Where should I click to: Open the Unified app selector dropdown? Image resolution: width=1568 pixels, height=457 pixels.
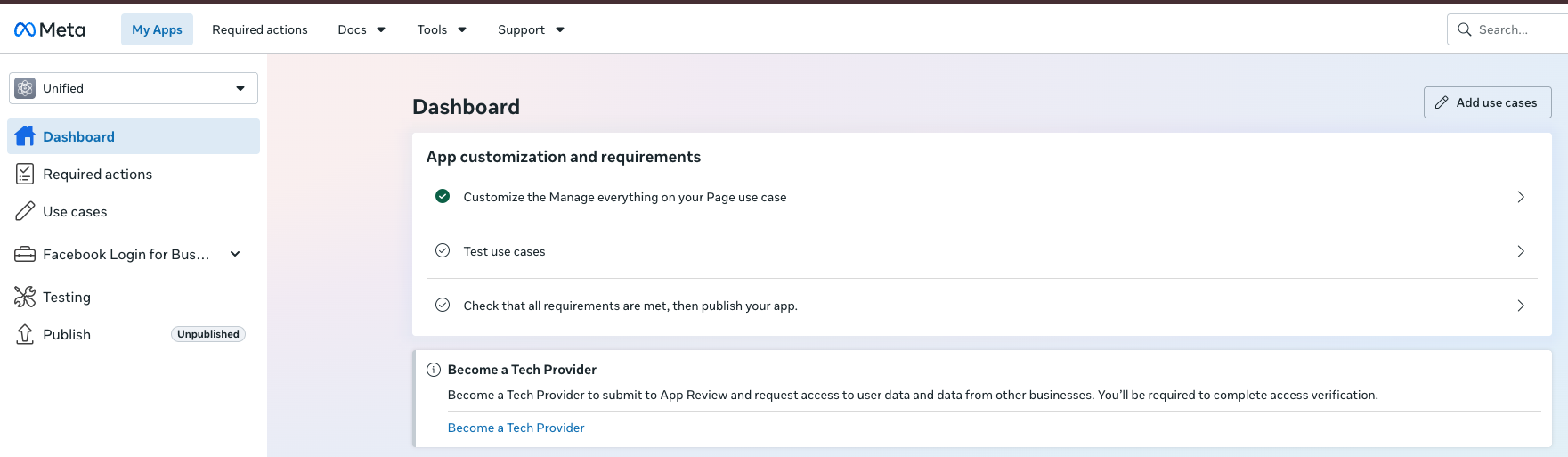click(x=134, y=88)
